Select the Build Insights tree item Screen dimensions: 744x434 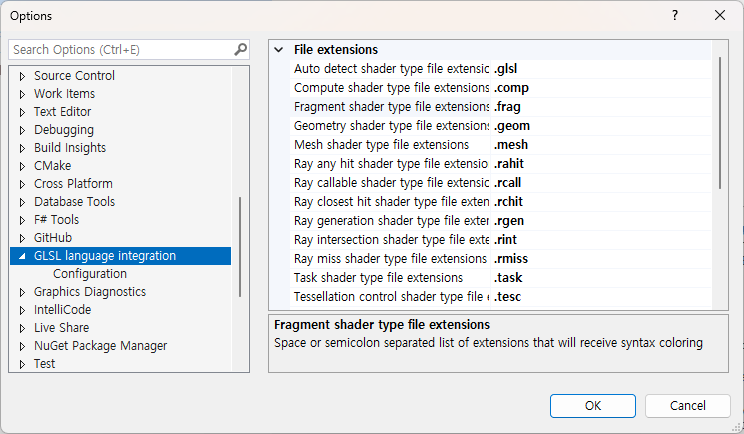[x=70, y=148]
